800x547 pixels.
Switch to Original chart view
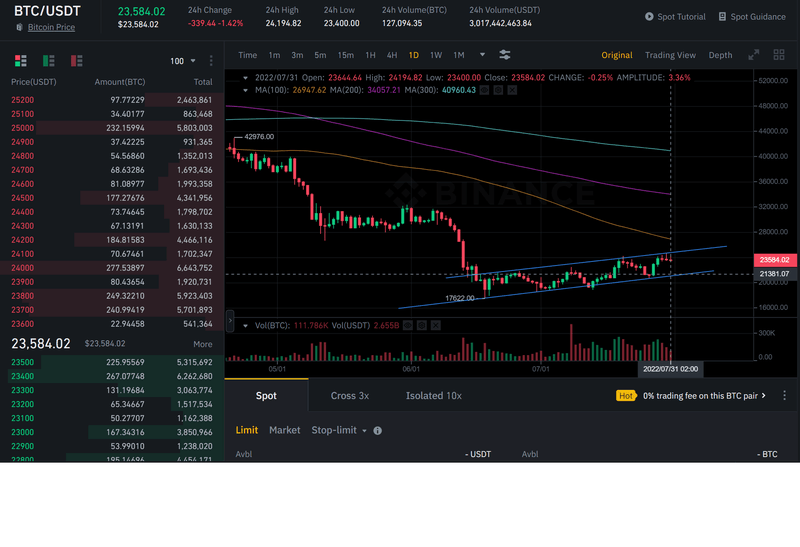click(617, 55)
